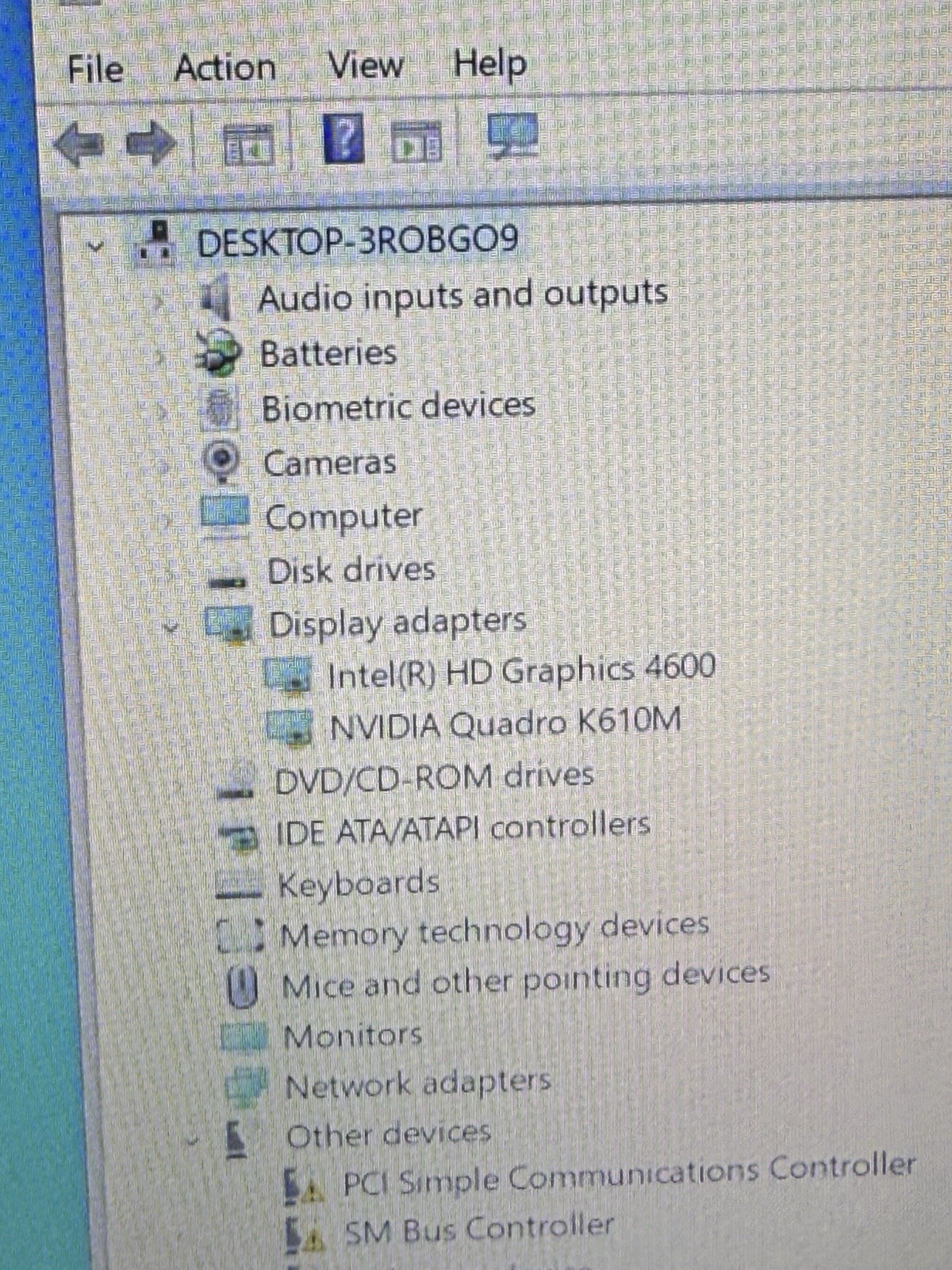The image size is (952, 1270).
Task: Click the Forward arrow toolbar button
Action: tap(152, 143)
